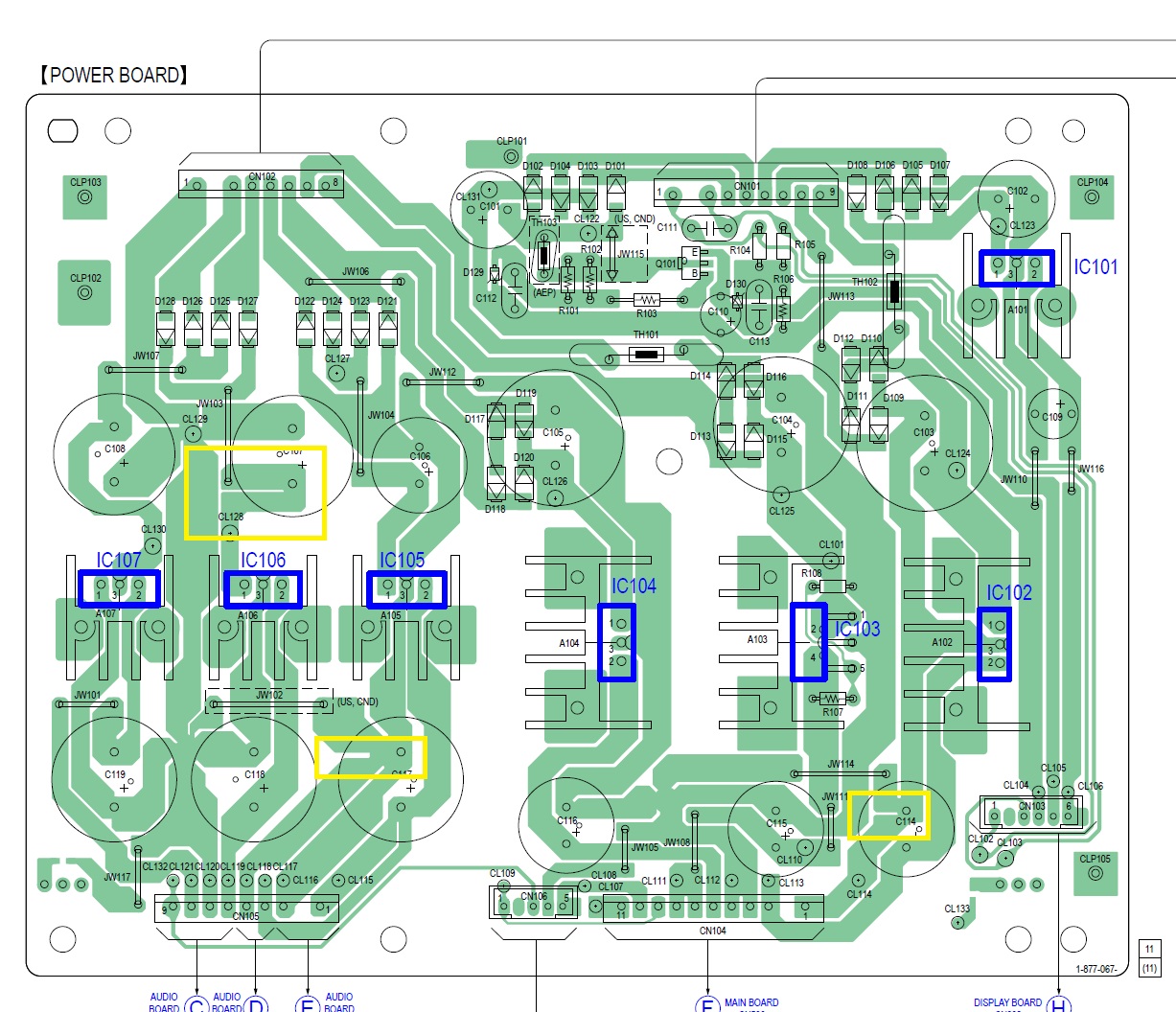The height and width of the screenshot is (1012, 1176).
Task: Click the D121 diode symbol
Action: [x=388, y=329]
